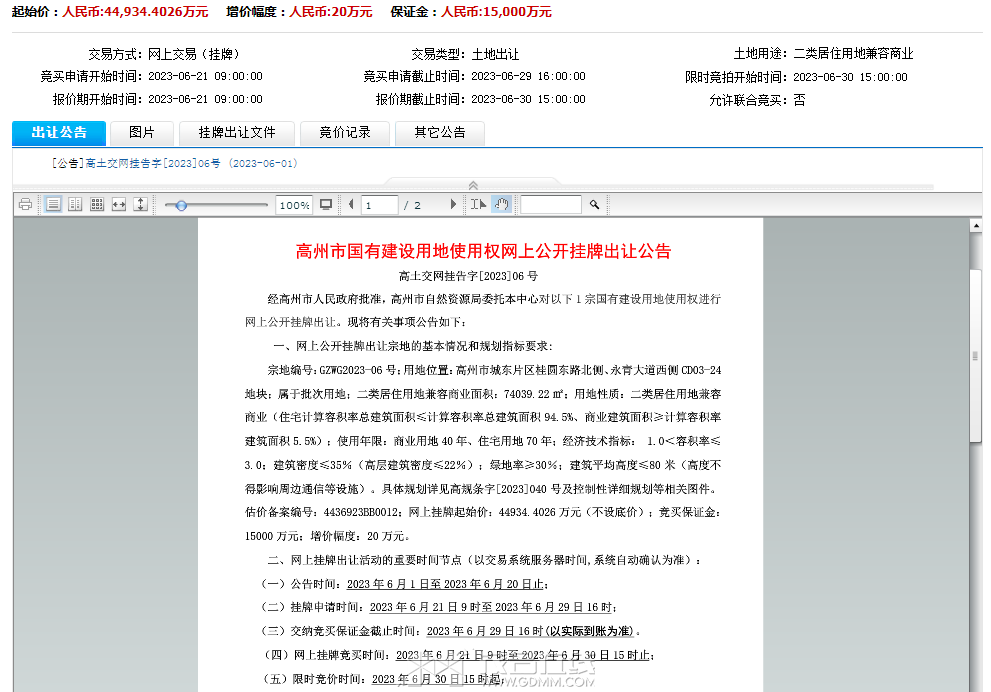This screenshot has width=991, height=692.
Task: Click timed auction start time 2023-06-30 15:00:00
Action: coord(850,77)
